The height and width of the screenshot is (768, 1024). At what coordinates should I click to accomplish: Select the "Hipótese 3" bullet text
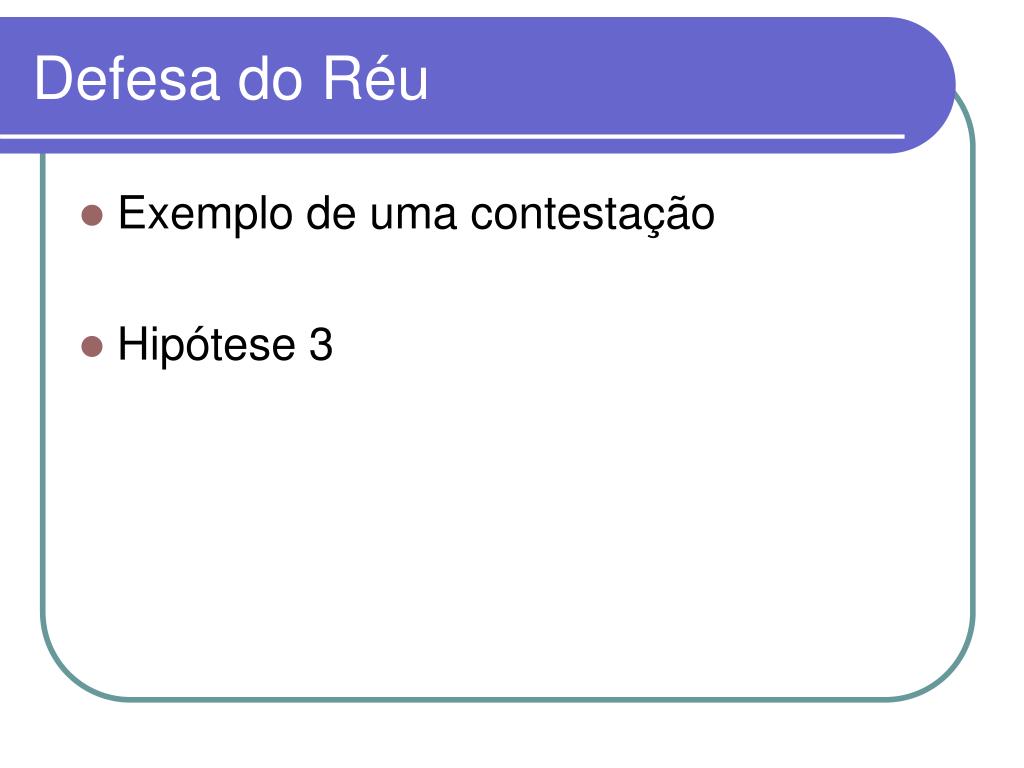[x=225, y=344]
